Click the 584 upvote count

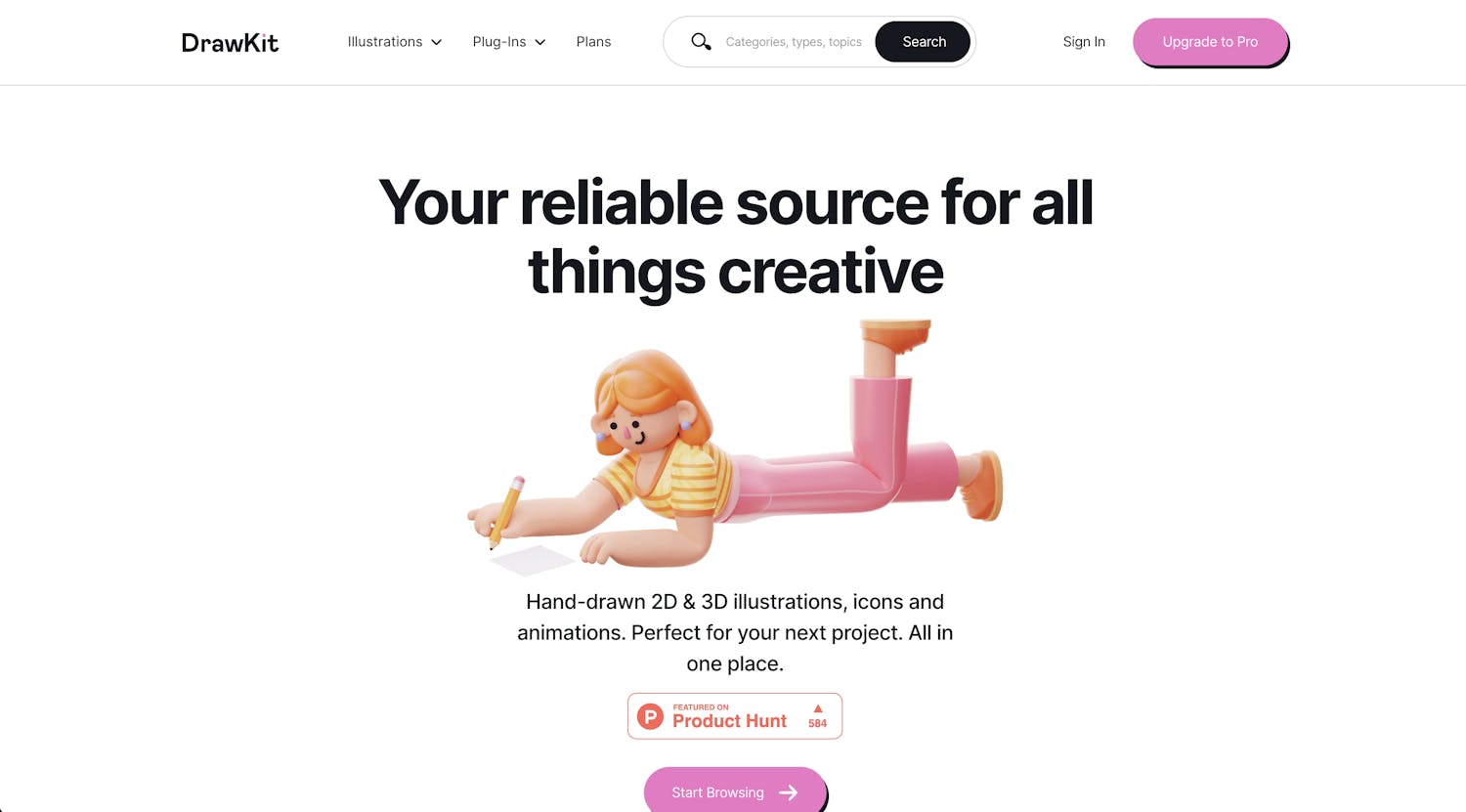point(818,723)
